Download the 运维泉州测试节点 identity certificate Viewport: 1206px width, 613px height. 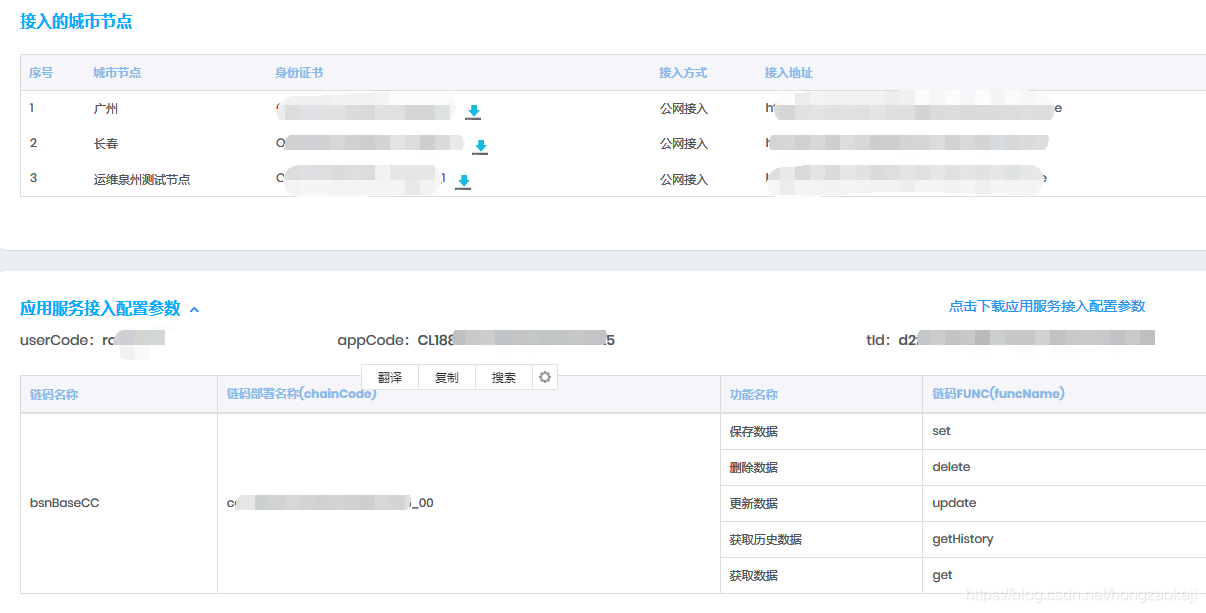click(463, 182)
